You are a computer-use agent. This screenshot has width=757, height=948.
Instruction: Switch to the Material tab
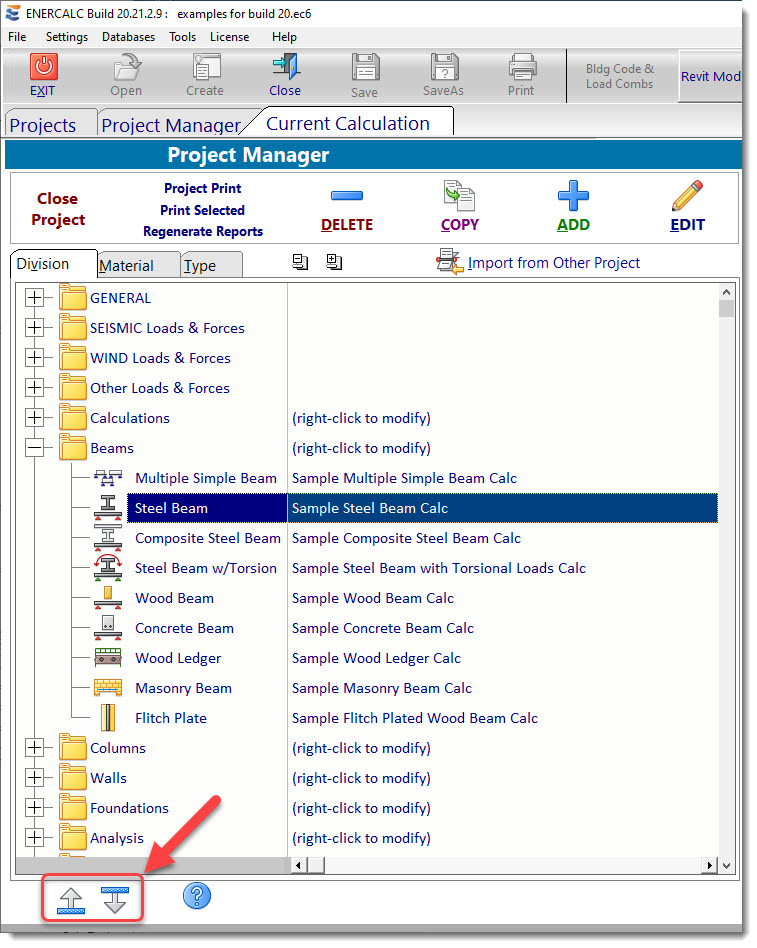(x=126, y=266)
